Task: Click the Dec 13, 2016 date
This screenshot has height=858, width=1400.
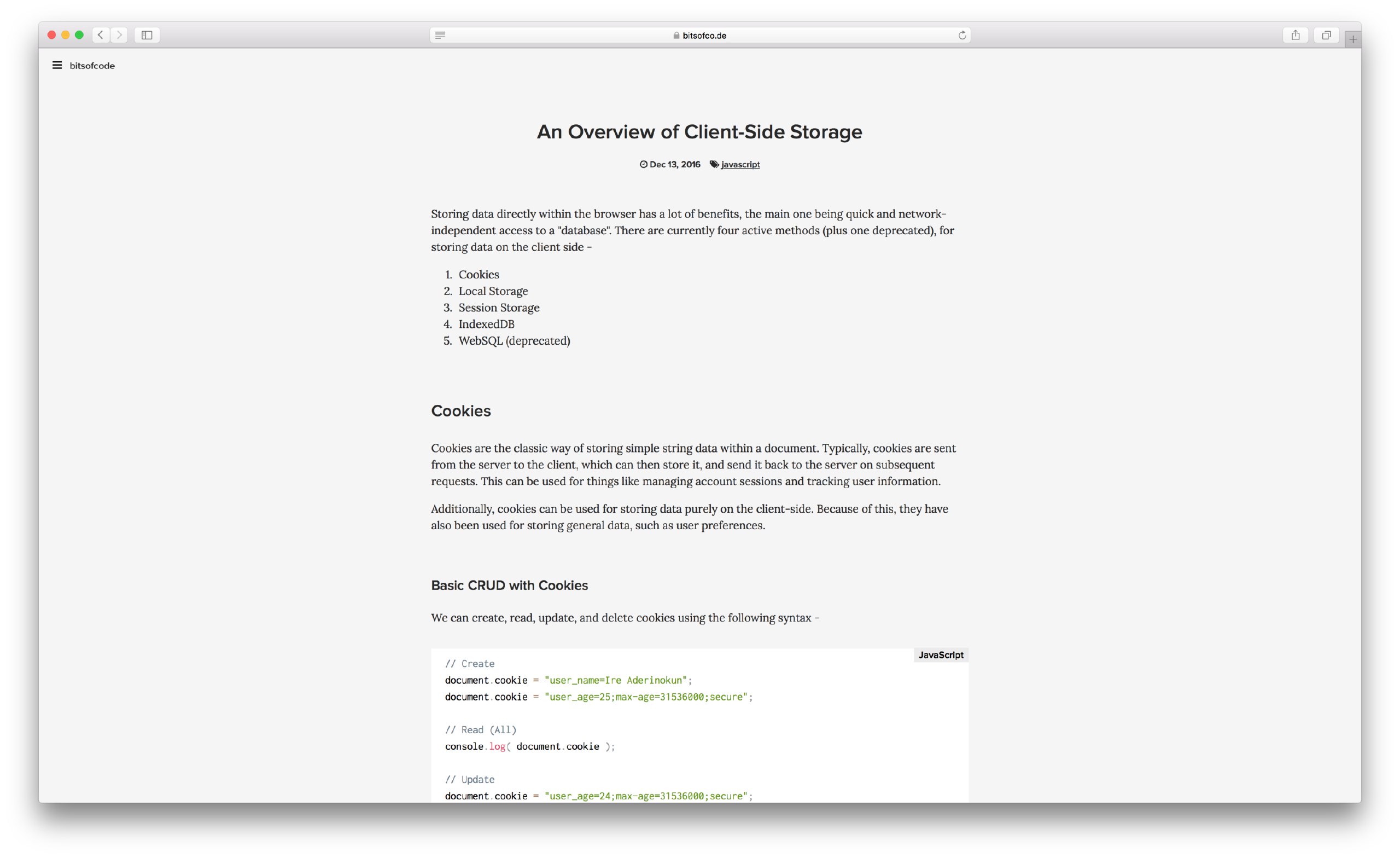Action: (674, 164)
